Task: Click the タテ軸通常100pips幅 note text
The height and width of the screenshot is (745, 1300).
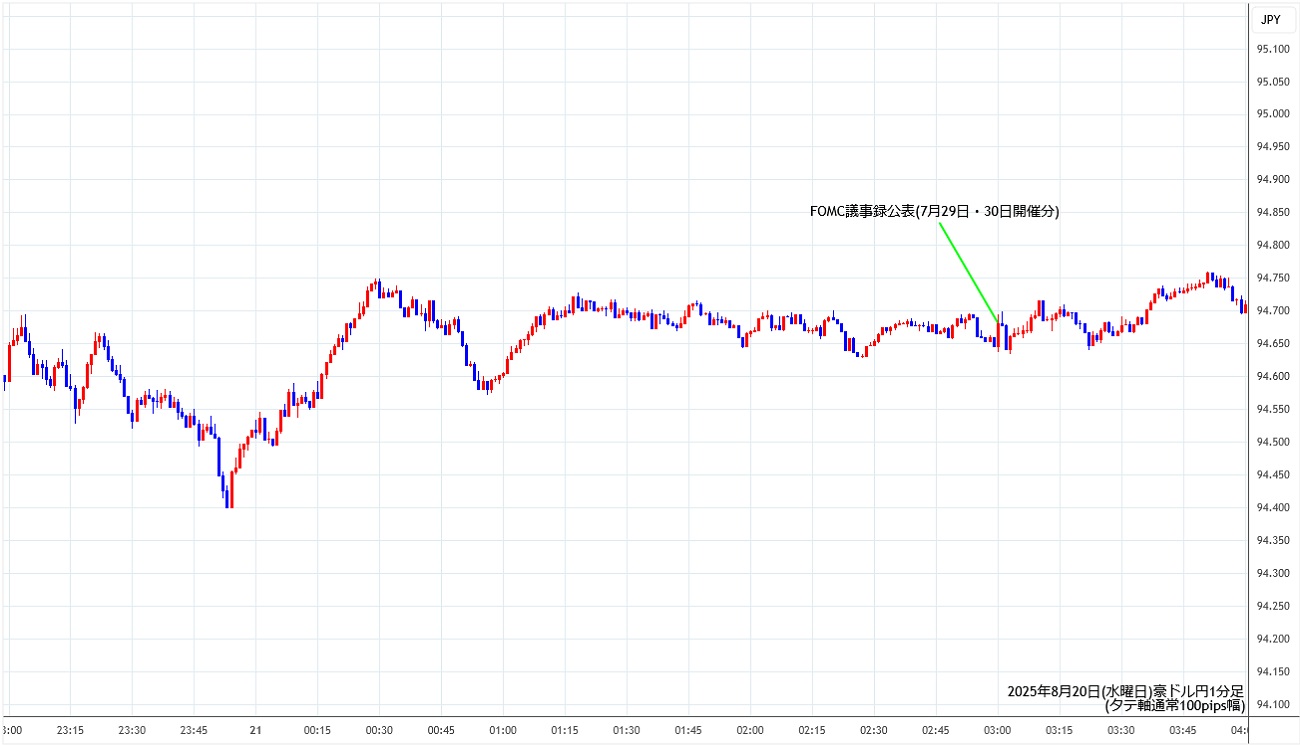Action: [1175, 705]
